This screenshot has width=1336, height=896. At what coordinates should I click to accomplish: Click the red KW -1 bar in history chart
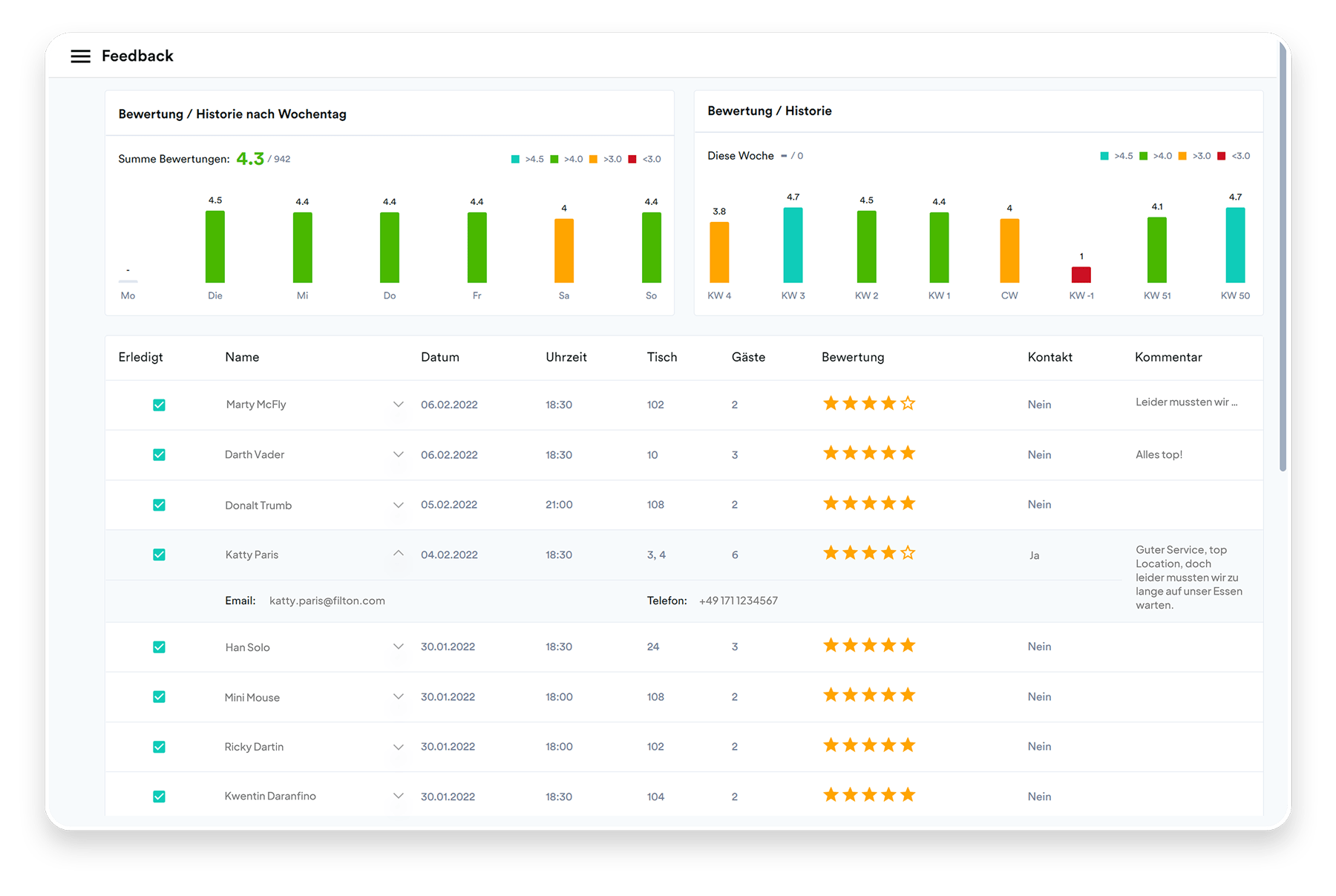[x=1081, y=275]
